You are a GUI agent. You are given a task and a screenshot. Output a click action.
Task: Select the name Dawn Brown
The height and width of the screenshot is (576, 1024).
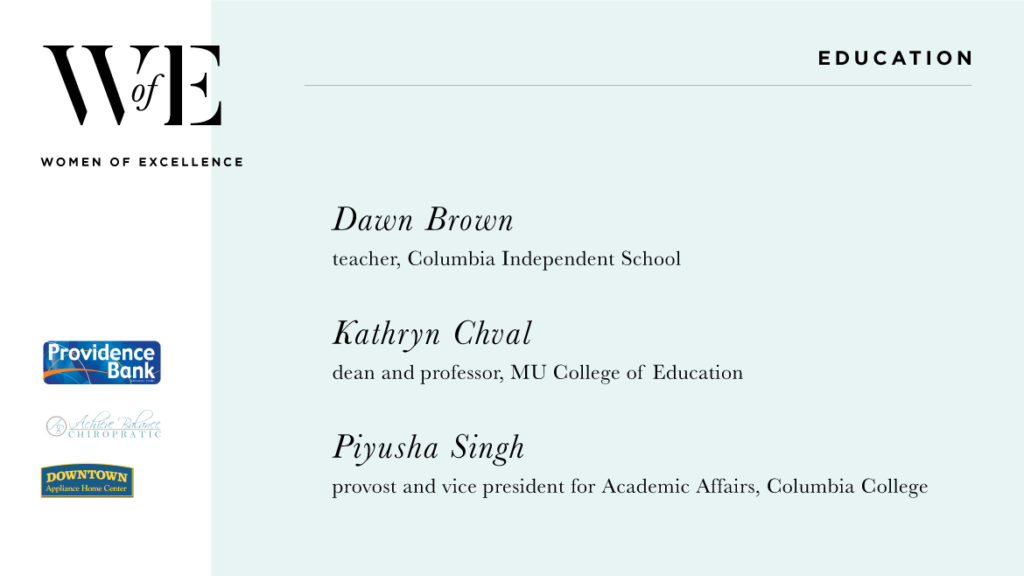click(x=423, y=220)
